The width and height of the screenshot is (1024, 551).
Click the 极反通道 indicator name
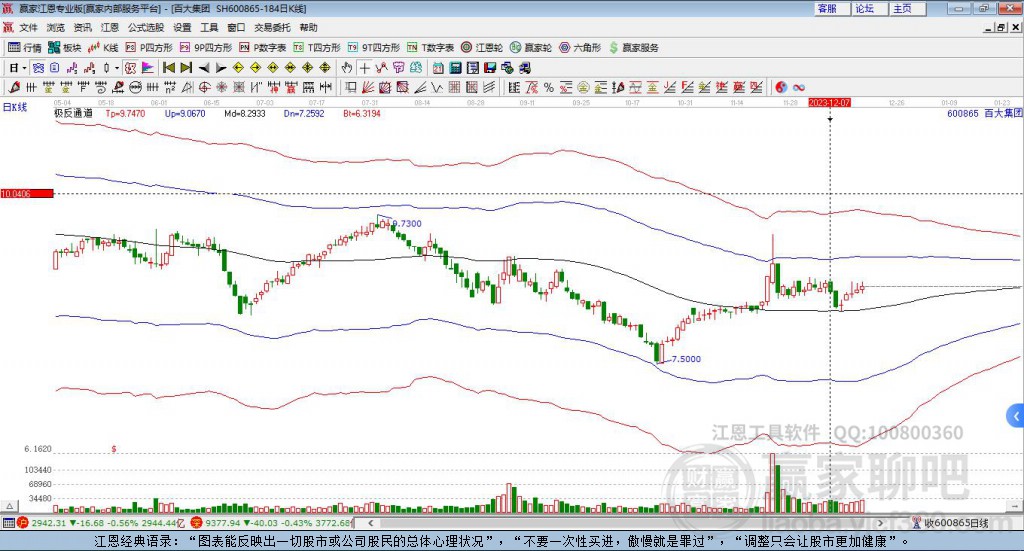pyautogui.click(x=73, y=113)
